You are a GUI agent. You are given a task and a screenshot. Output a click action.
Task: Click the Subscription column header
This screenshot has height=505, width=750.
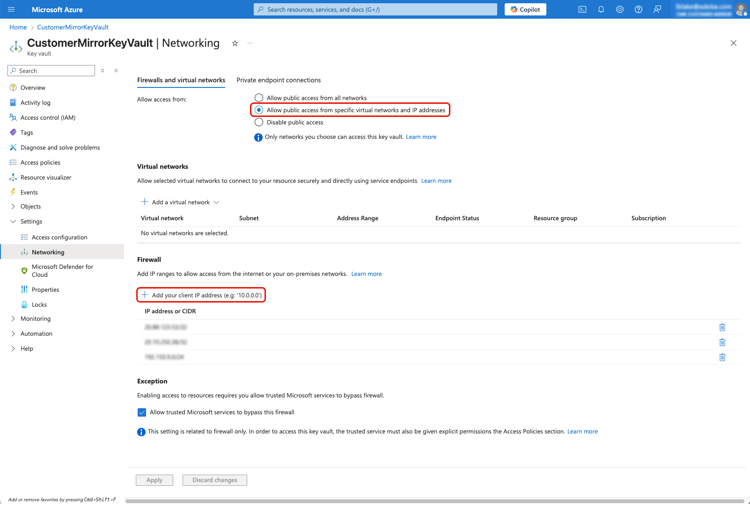(649, 218)
